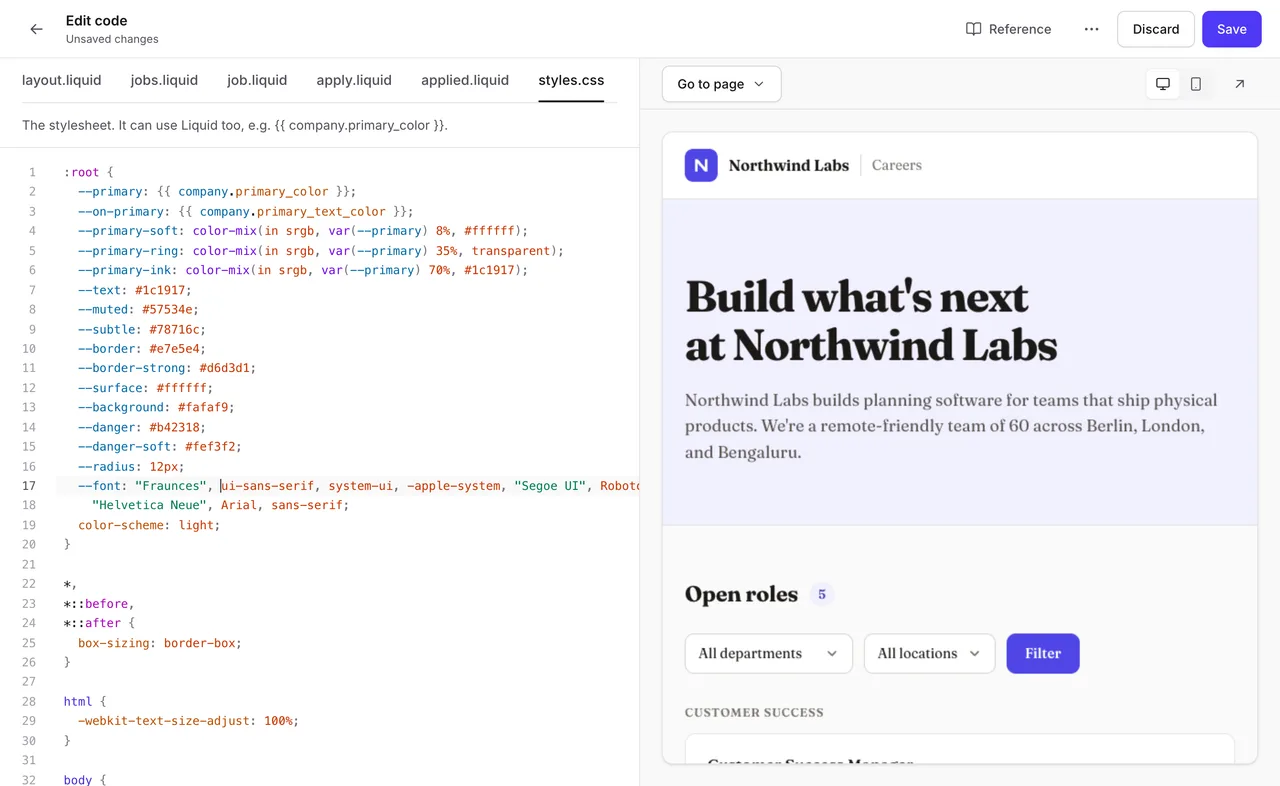Click the --muted: #57534e line
Screen dimensions: 1280x786
138,310
